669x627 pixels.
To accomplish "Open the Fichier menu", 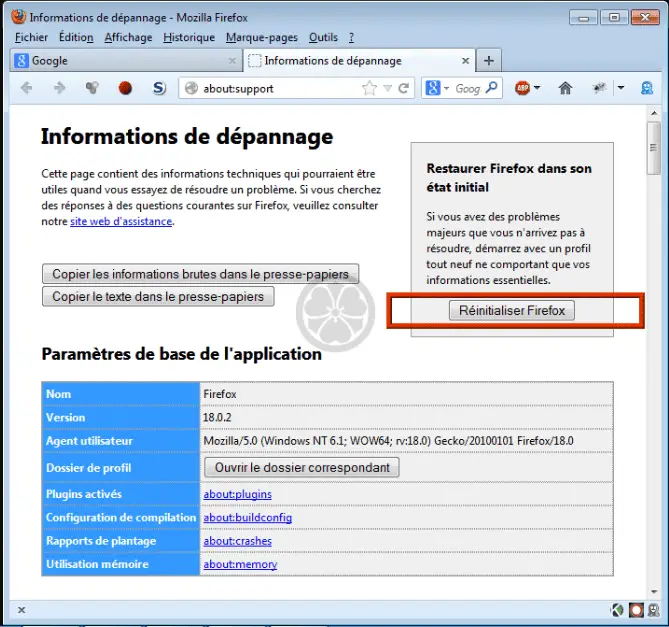I will 31,38.
